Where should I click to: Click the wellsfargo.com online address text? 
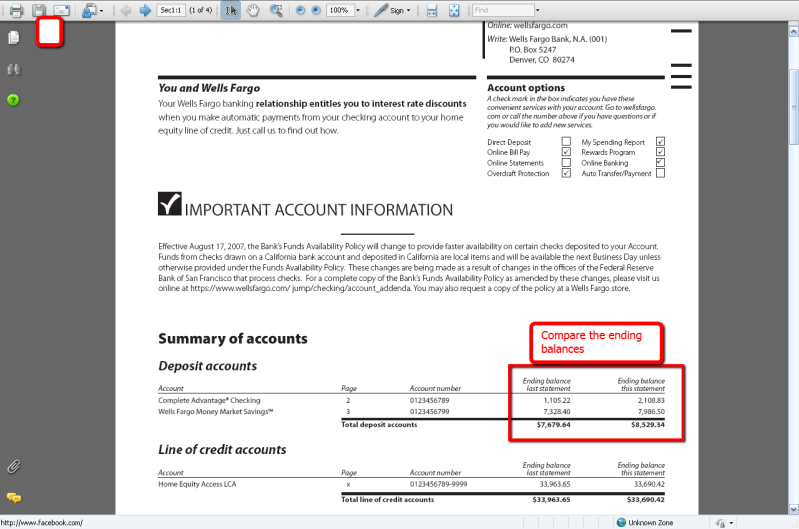tap(540, 25)
